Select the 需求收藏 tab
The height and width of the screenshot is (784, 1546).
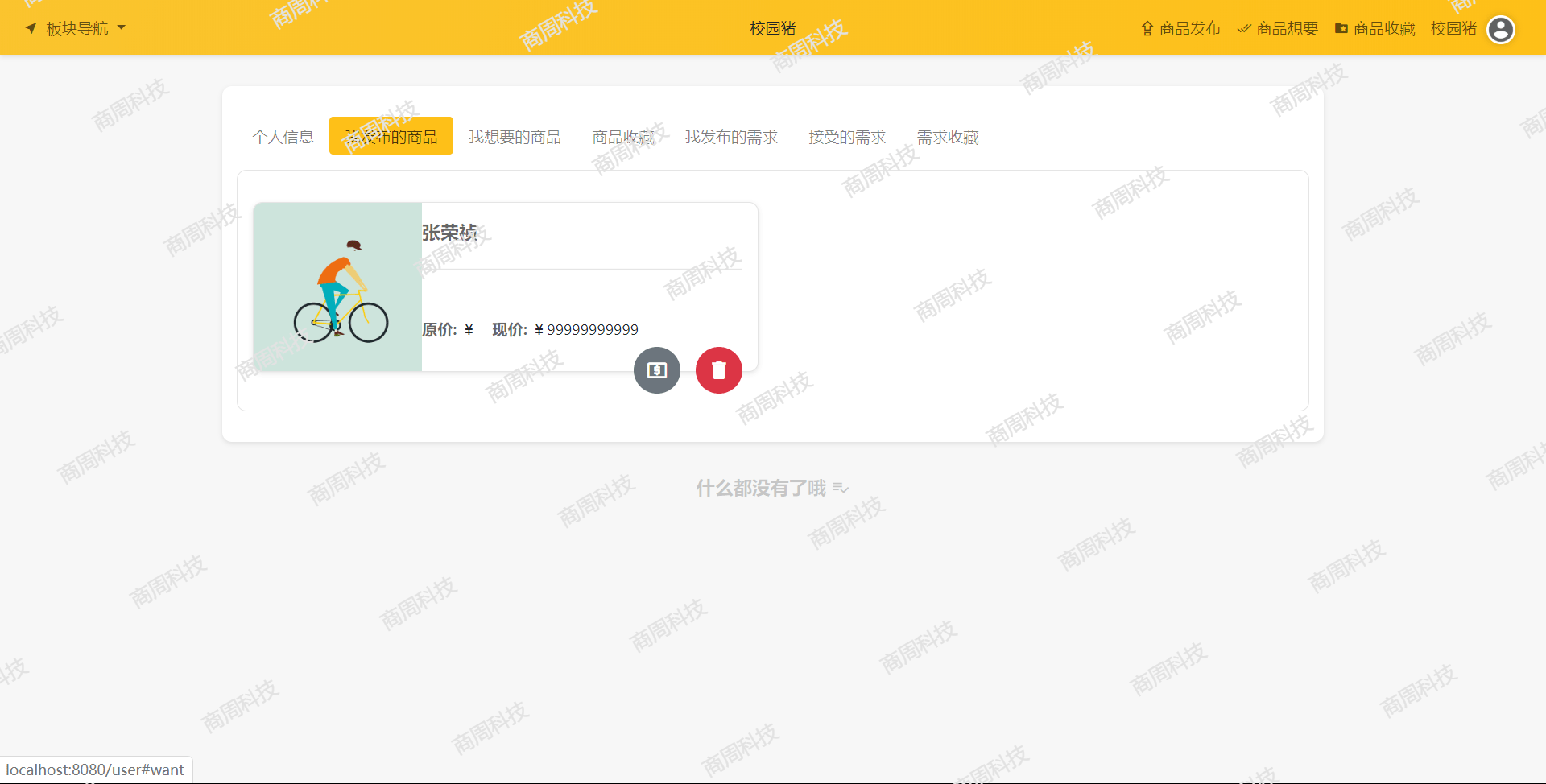(948, 137)
